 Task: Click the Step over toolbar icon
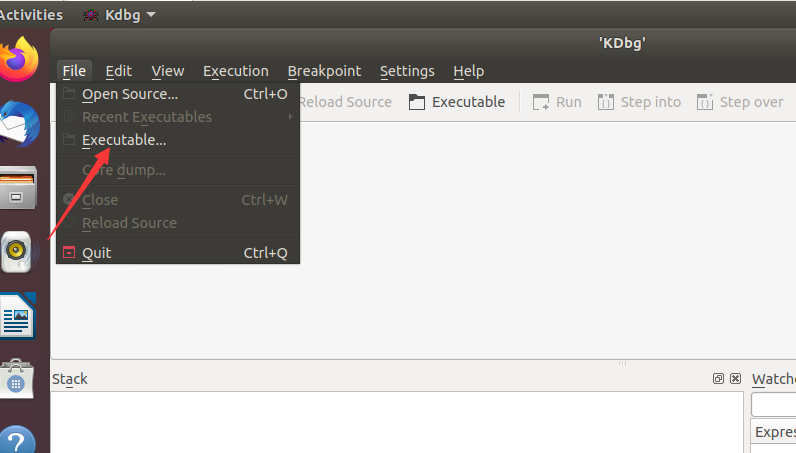click(x=705, y=102)
